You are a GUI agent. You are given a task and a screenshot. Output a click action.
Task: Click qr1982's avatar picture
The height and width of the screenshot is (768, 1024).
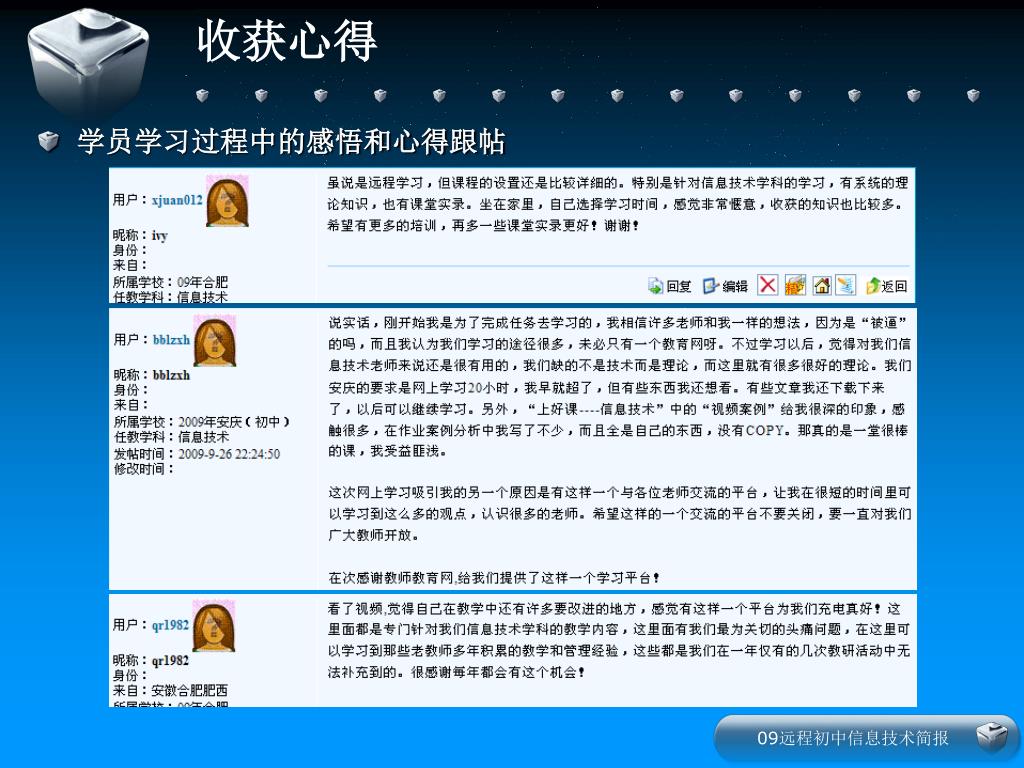click(x=214, y=626)
